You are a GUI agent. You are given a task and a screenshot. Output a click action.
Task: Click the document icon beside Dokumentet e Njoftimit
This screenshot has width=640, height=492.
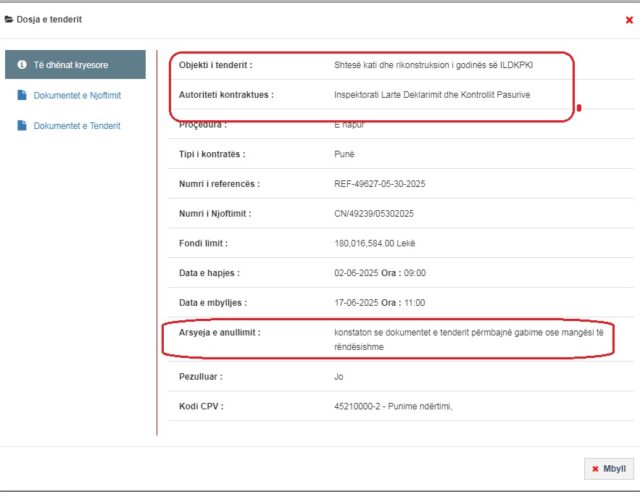22,96
